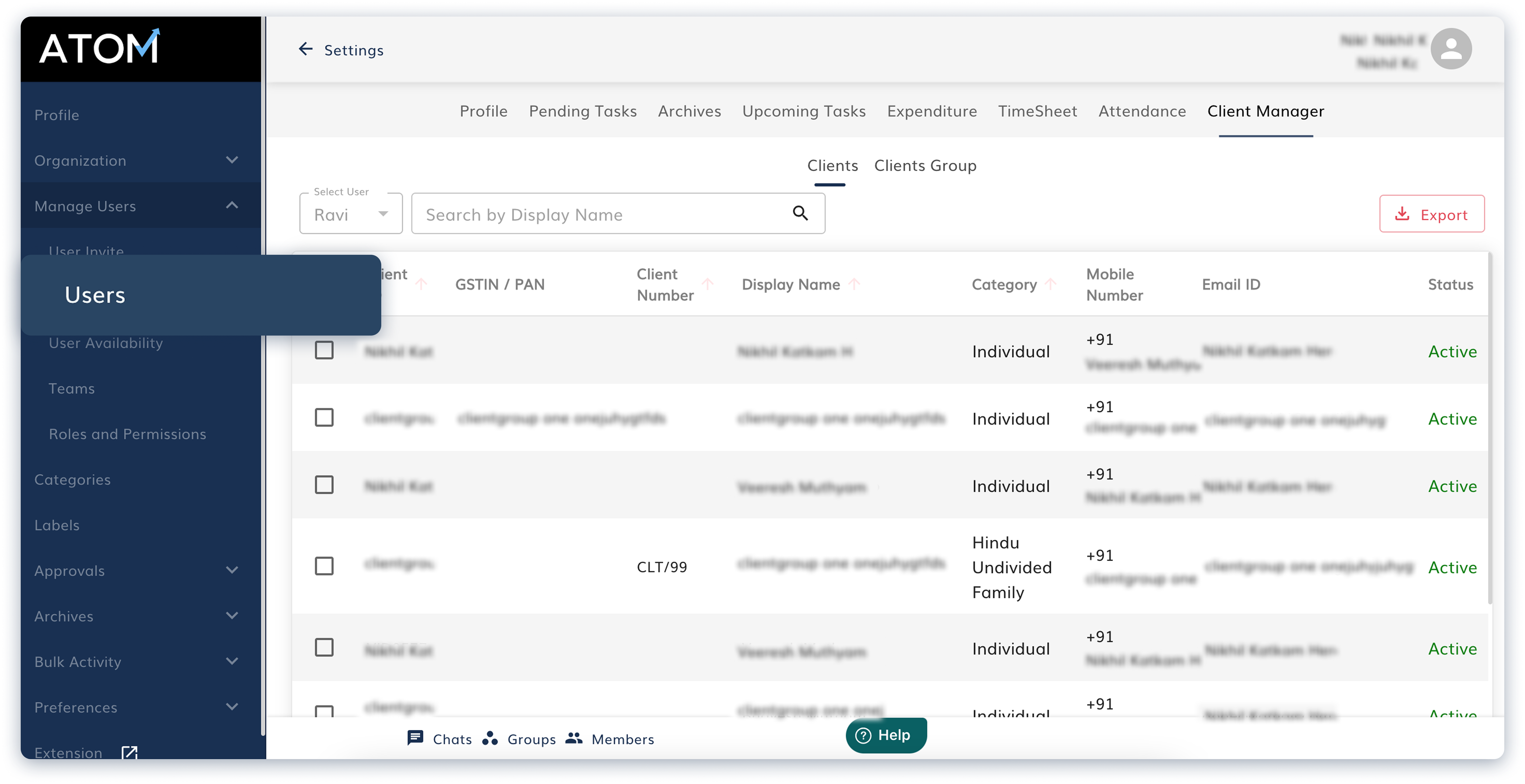The height and width of the screenshot is (784, 1525).
Task: Open the top Archives tab
Action: (x=689, y=111)
